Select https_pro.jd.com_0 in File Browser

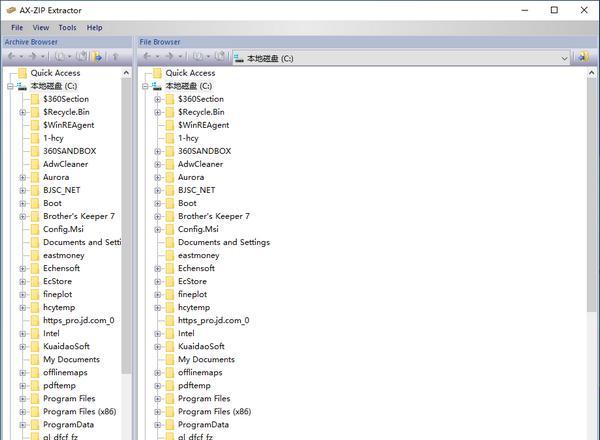tap(214, 321)
